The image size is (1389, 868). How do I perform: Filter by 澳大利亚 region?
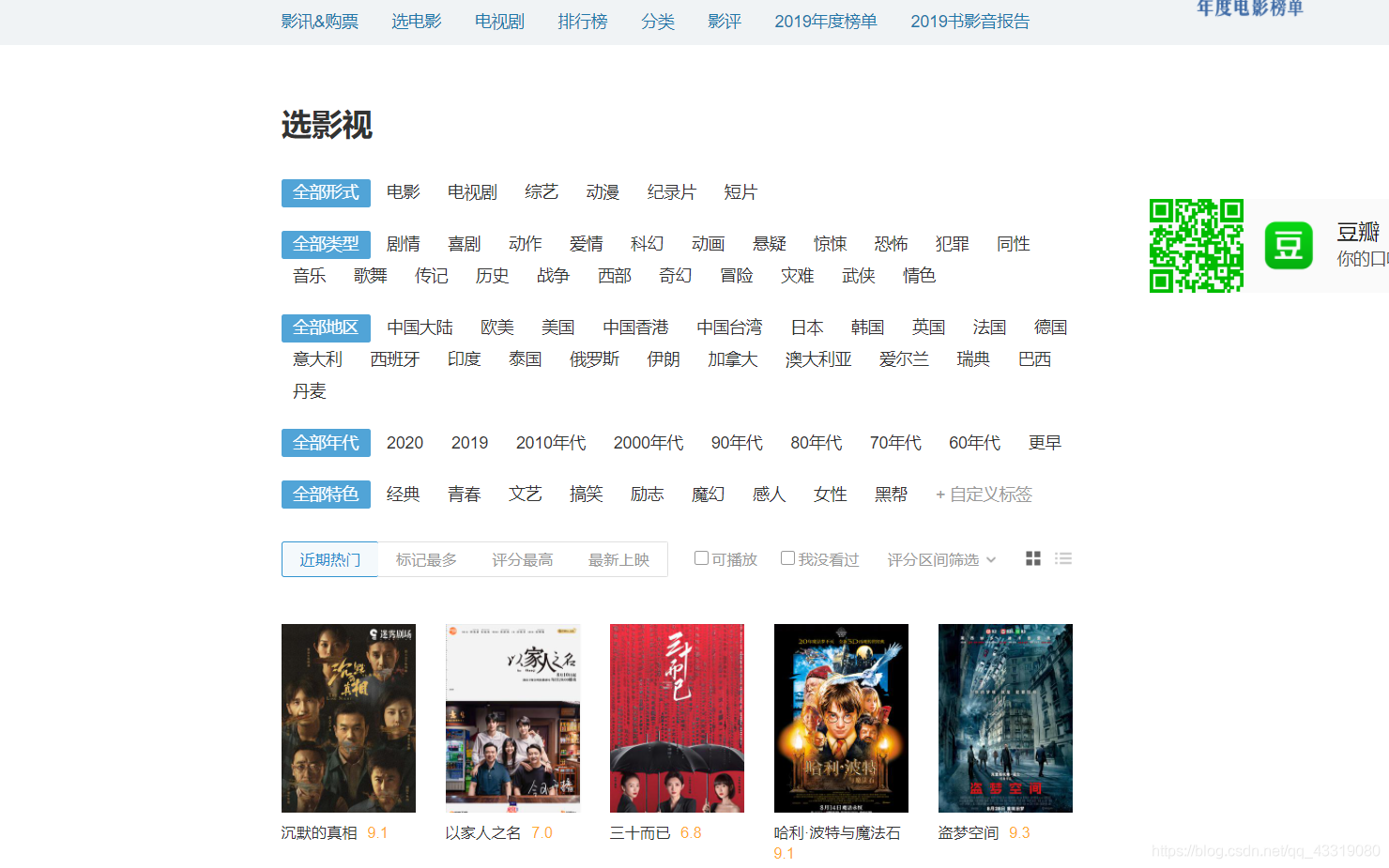click(x=819, y=359)
